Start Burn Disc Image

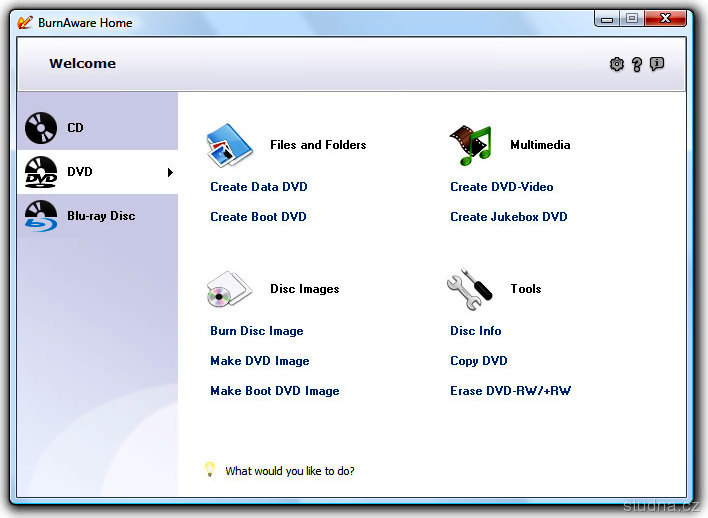(256, 331)
